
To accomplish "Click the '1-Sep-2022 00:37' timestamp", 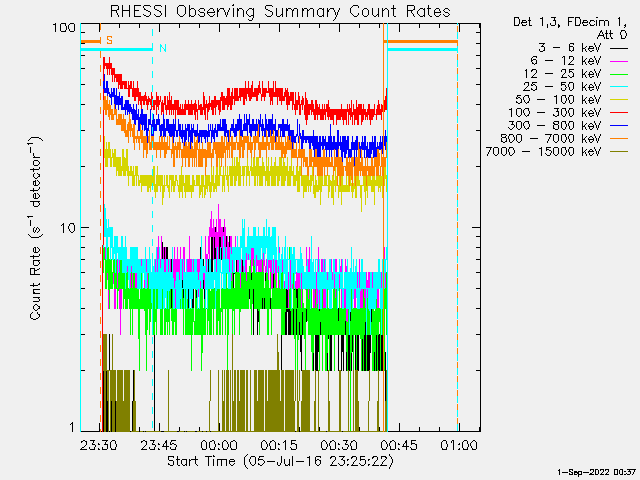I will coord(596,472).
